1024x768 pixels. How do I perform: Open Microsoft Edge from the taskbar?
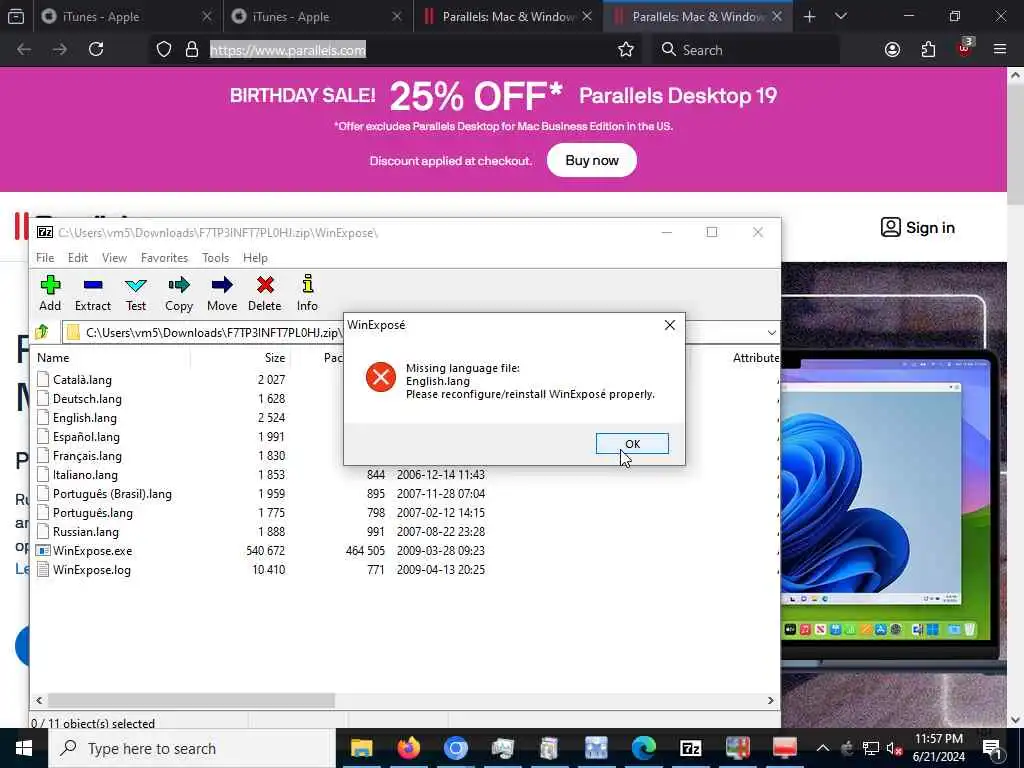coord(644,748)
